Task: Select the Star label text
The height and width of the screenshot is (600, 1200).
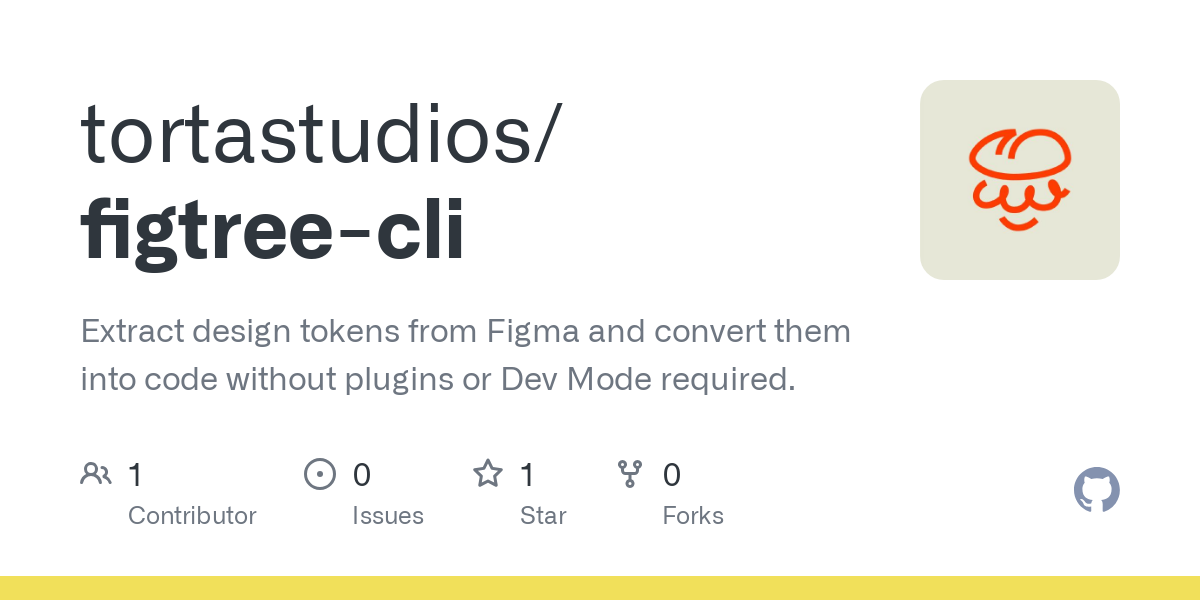Action: (543, 516)
